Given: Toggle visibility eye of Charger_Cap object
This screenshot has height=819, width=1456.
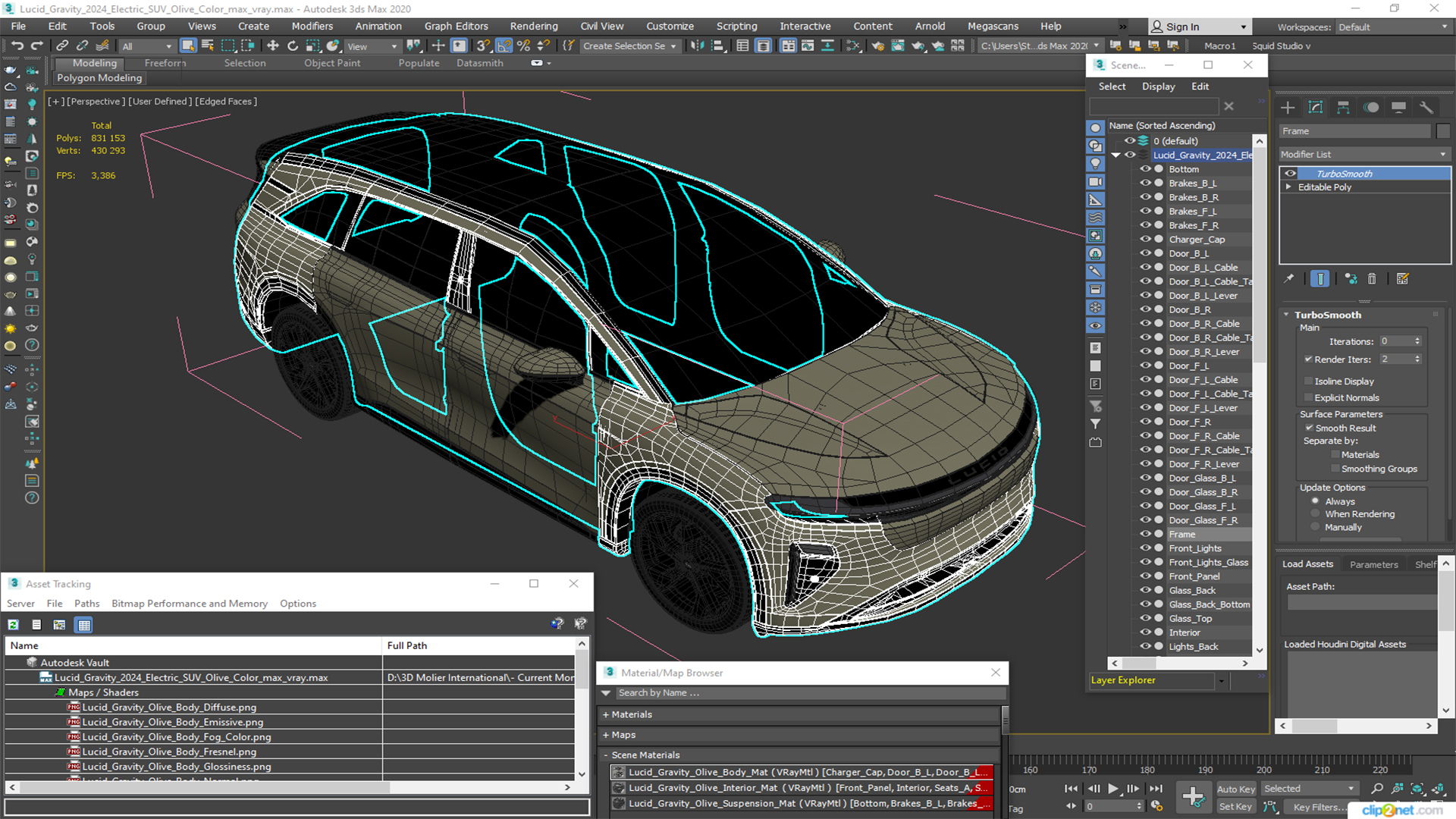Looking at the screenshot, I should tap(1146, 239).
